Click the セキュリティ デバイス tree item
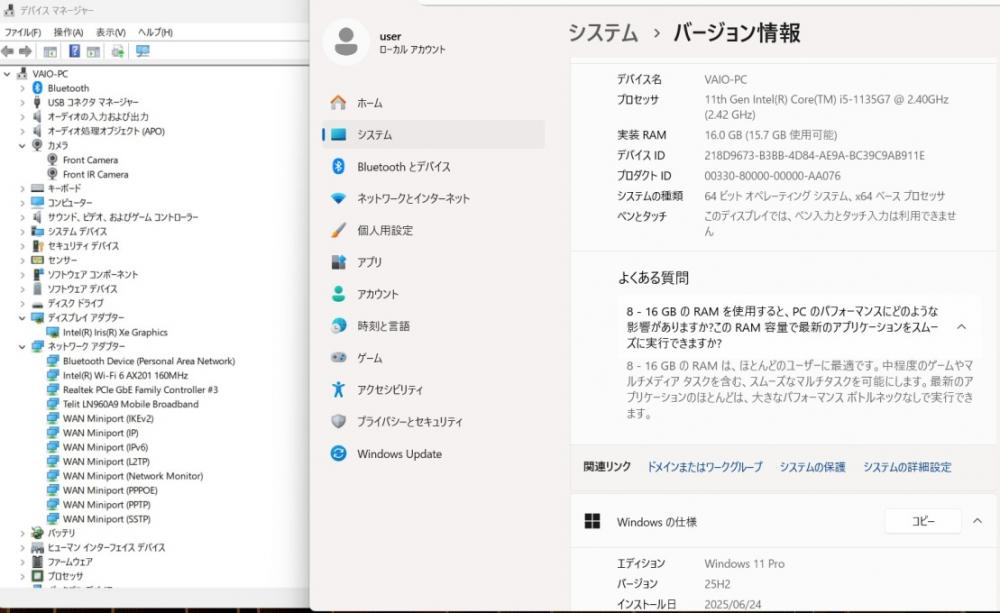The height and width of the screenshot is (613, 1000). pyautogui.click(x=83, y=246)
